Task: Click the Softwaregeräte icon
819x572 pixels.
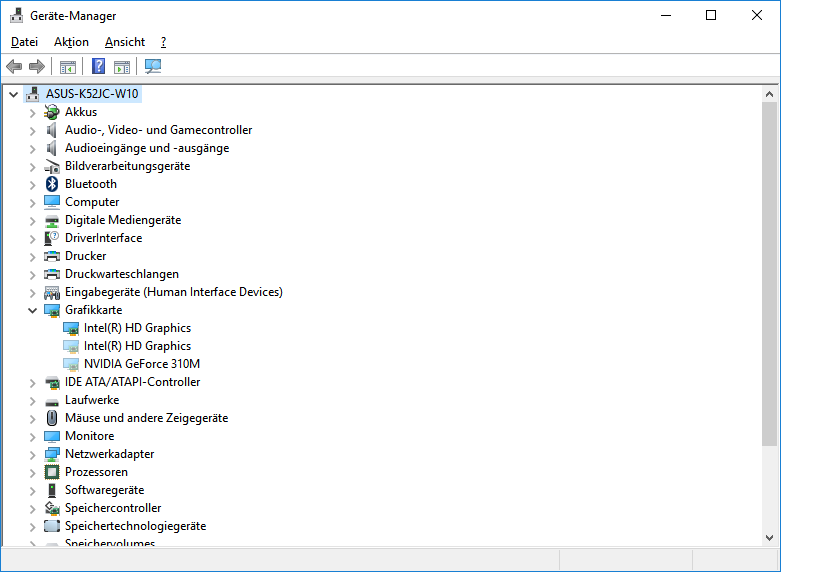Action: [x=52, y=490]
